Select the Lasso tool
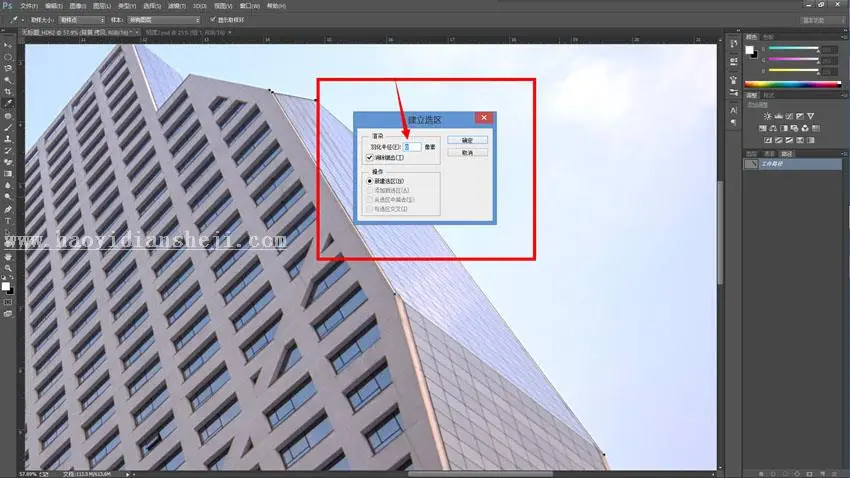This screenshot has height=478, width=850. [x=8, y=68]
